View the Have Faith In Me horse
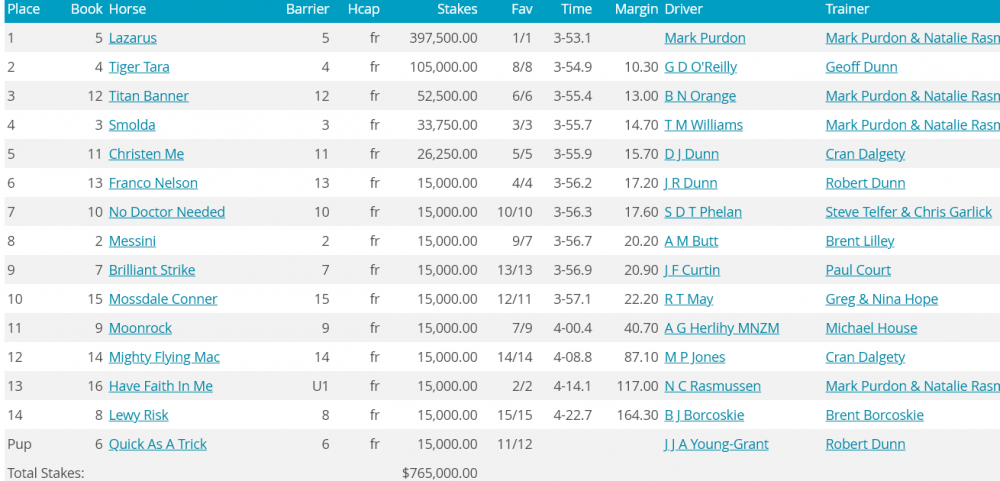1000x481 pixels. coord(160,386)
